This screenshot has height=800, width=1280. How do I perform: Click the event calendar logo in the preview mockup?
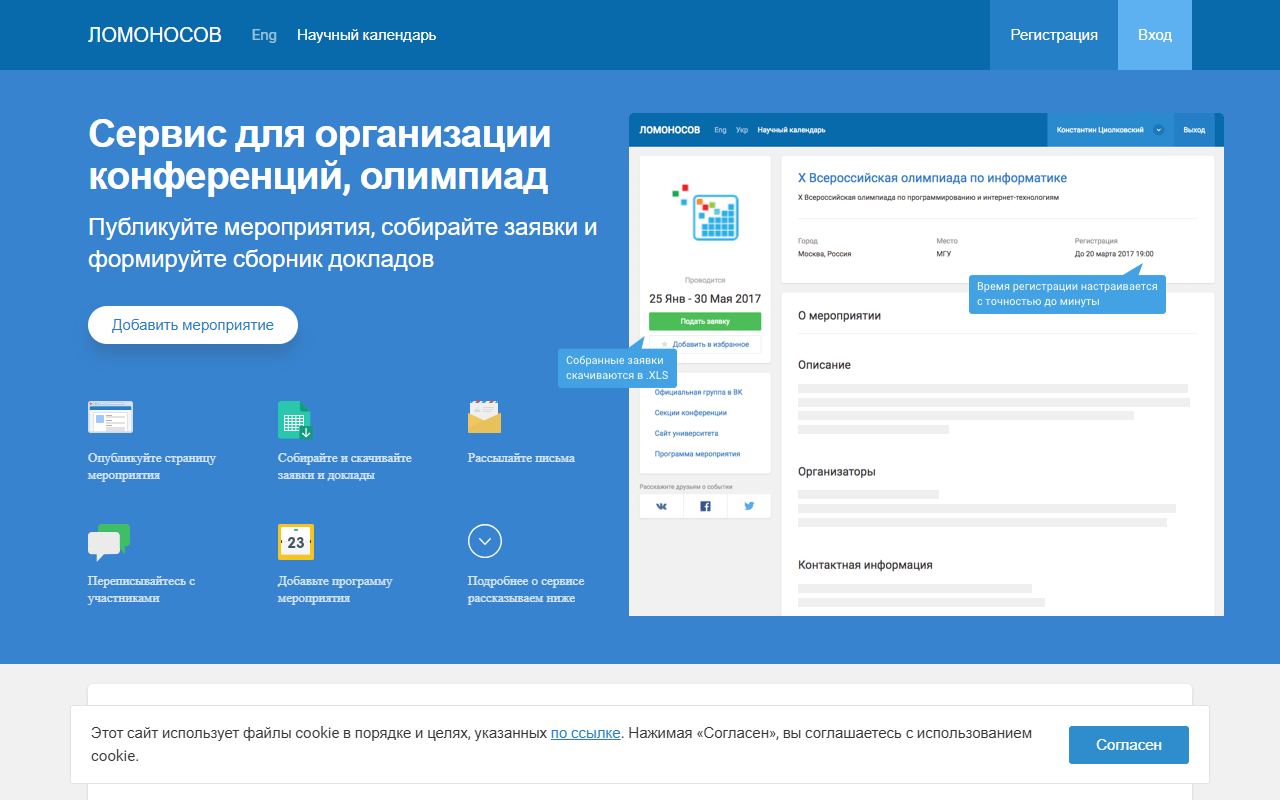click(705, 212)
